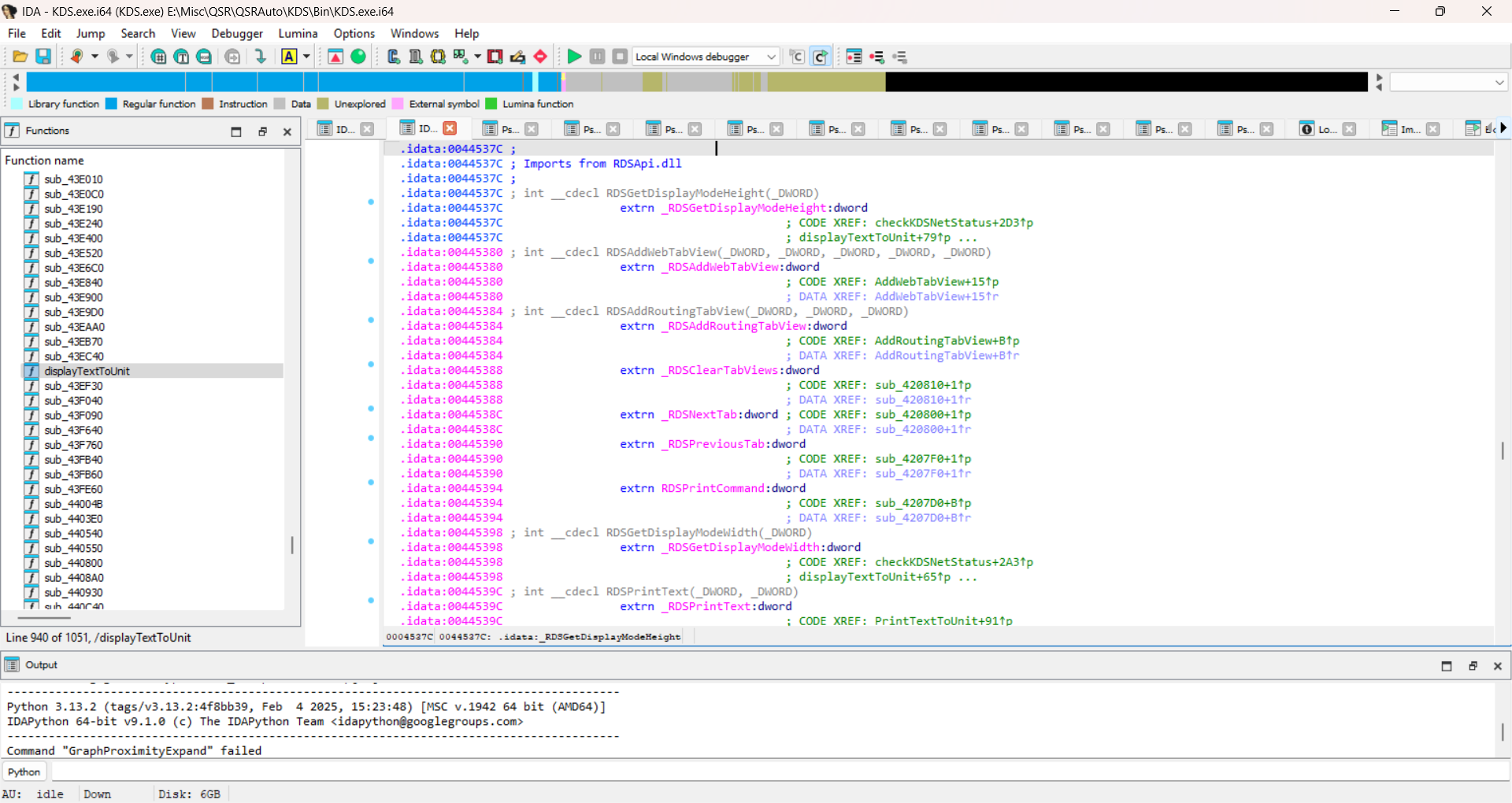
Task: Click the gray round arrow icon
Action: [x=232, y=57]
